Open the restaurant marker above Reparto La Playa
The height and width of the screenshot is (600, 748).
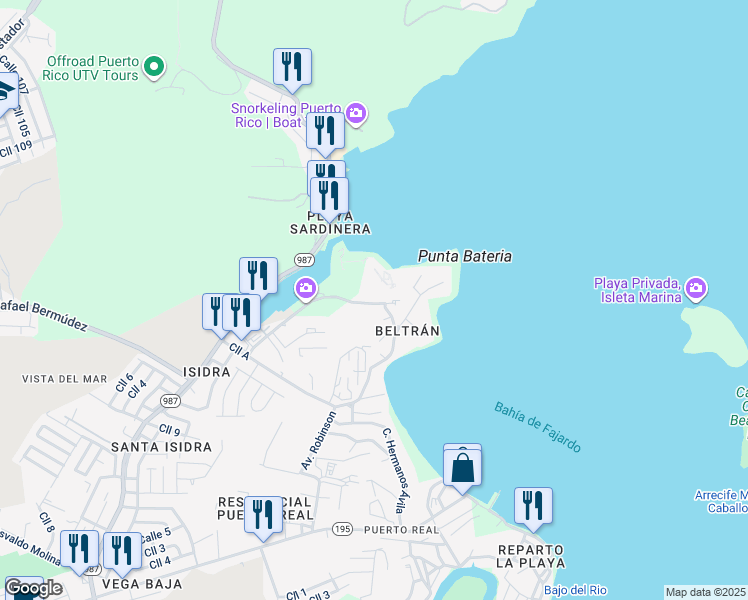click(x=533, y=506)
